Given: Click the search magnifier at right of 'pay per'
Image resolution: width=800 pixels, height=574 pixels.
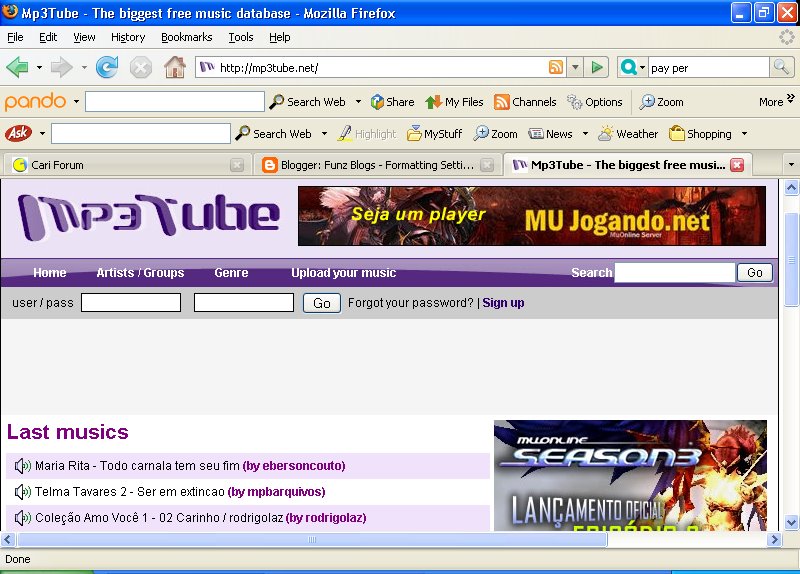Looking at the screenshot, I should [x=781, y=67].
